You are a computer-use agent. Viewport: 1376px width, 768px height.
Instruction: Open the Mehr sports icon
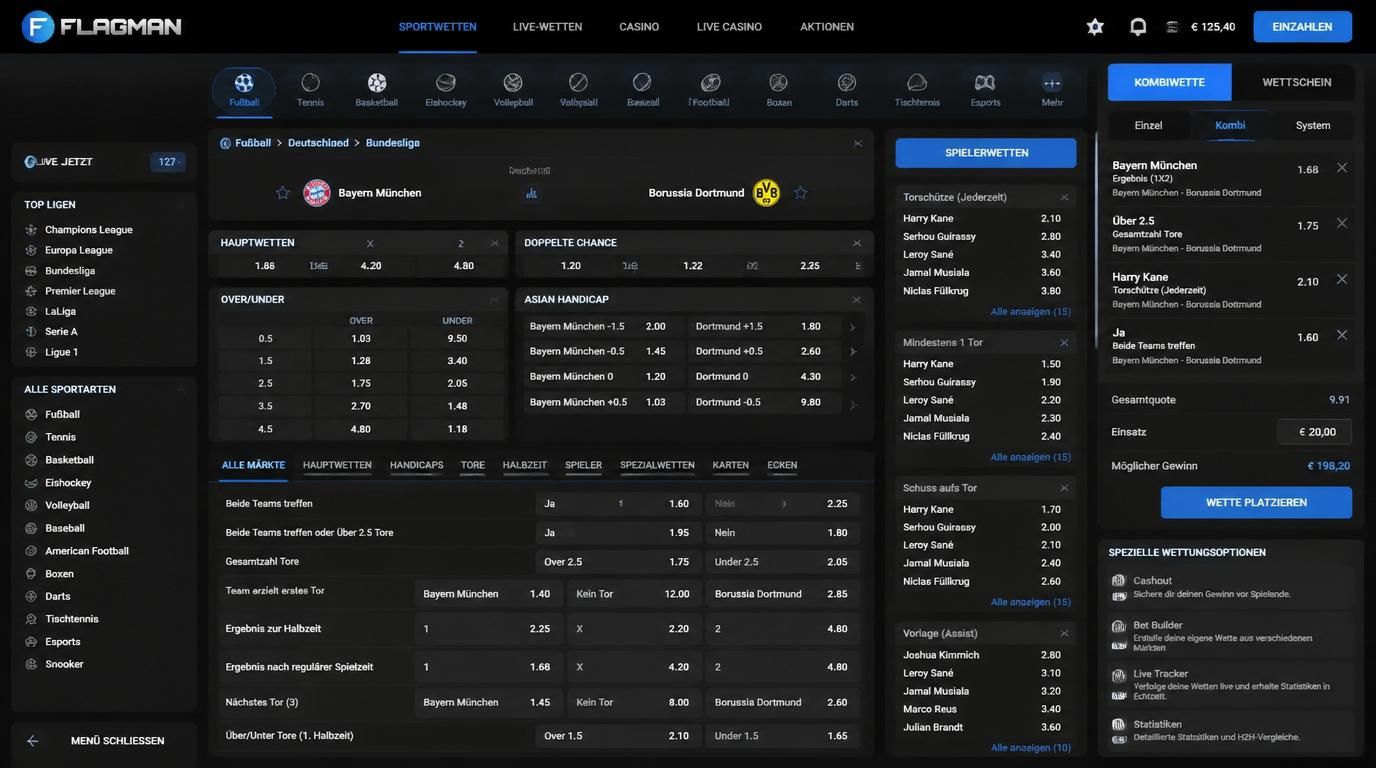click(x=1052, y=89)
